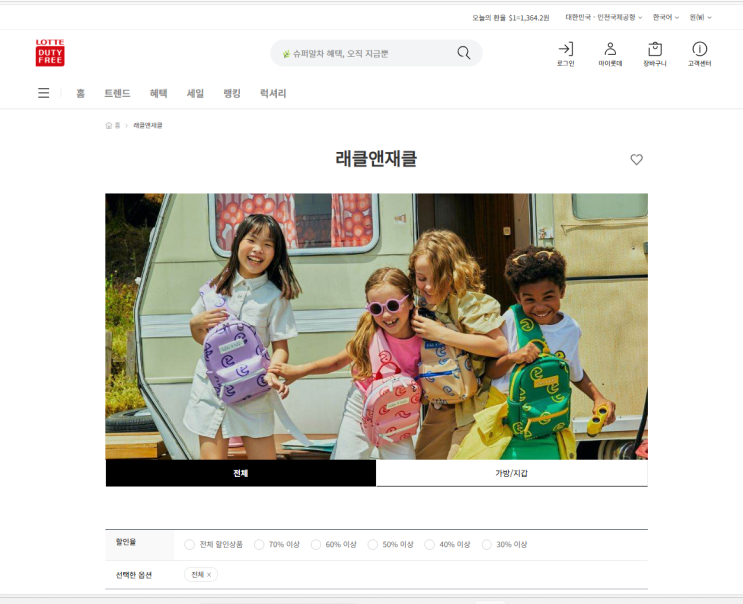Image resolution: width=743 pixels, height=604 pixels.
Task: Go to the 홈 menu item
Action: click(x=81, y=93)
